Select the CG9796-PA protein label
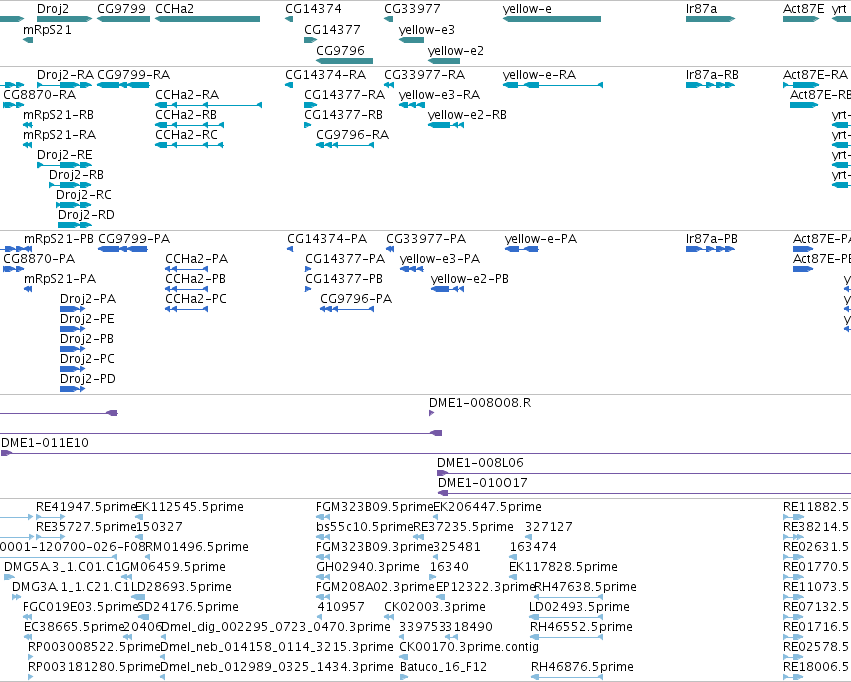Screen dimensions: 851x682 point(356,298)
